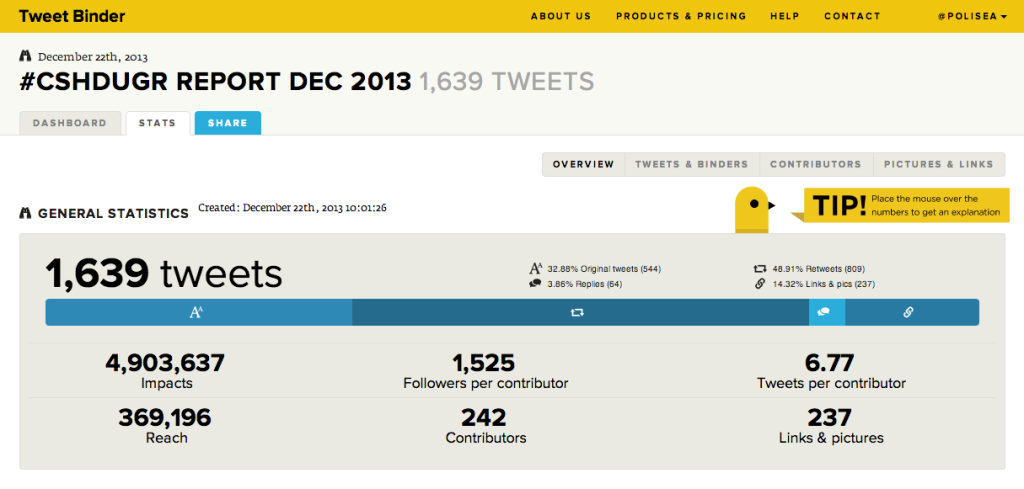This screenshot has height=489, width=1024.
Task: Click the Contact link in header
Action: coord(852,16)
